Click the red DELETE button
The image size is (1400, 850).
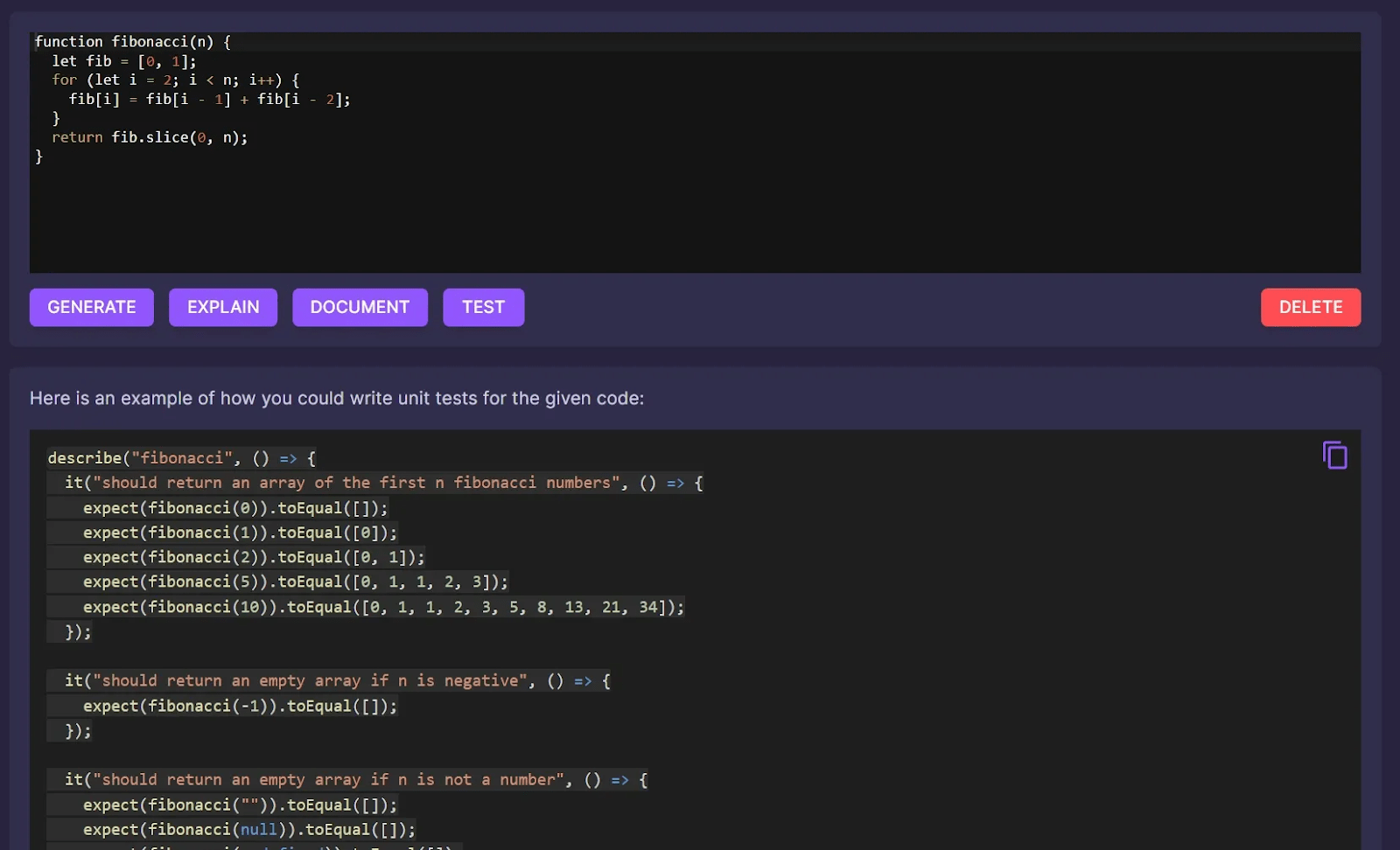coord(1310,307)
